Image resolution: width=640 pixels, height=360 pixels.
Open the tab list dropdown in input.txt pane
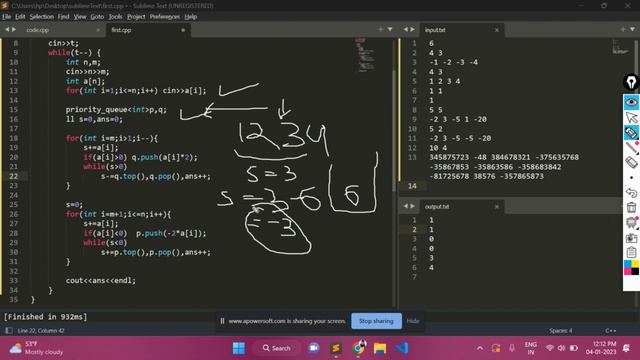pos(632,29)
